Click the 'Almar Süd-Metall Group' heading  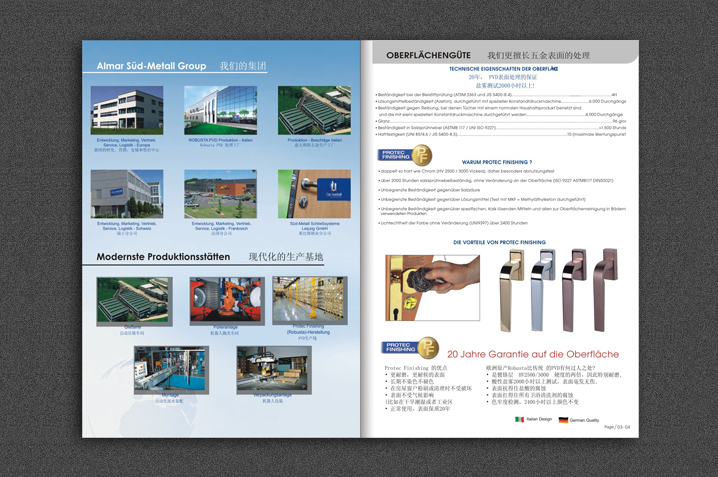coord(151,66)
